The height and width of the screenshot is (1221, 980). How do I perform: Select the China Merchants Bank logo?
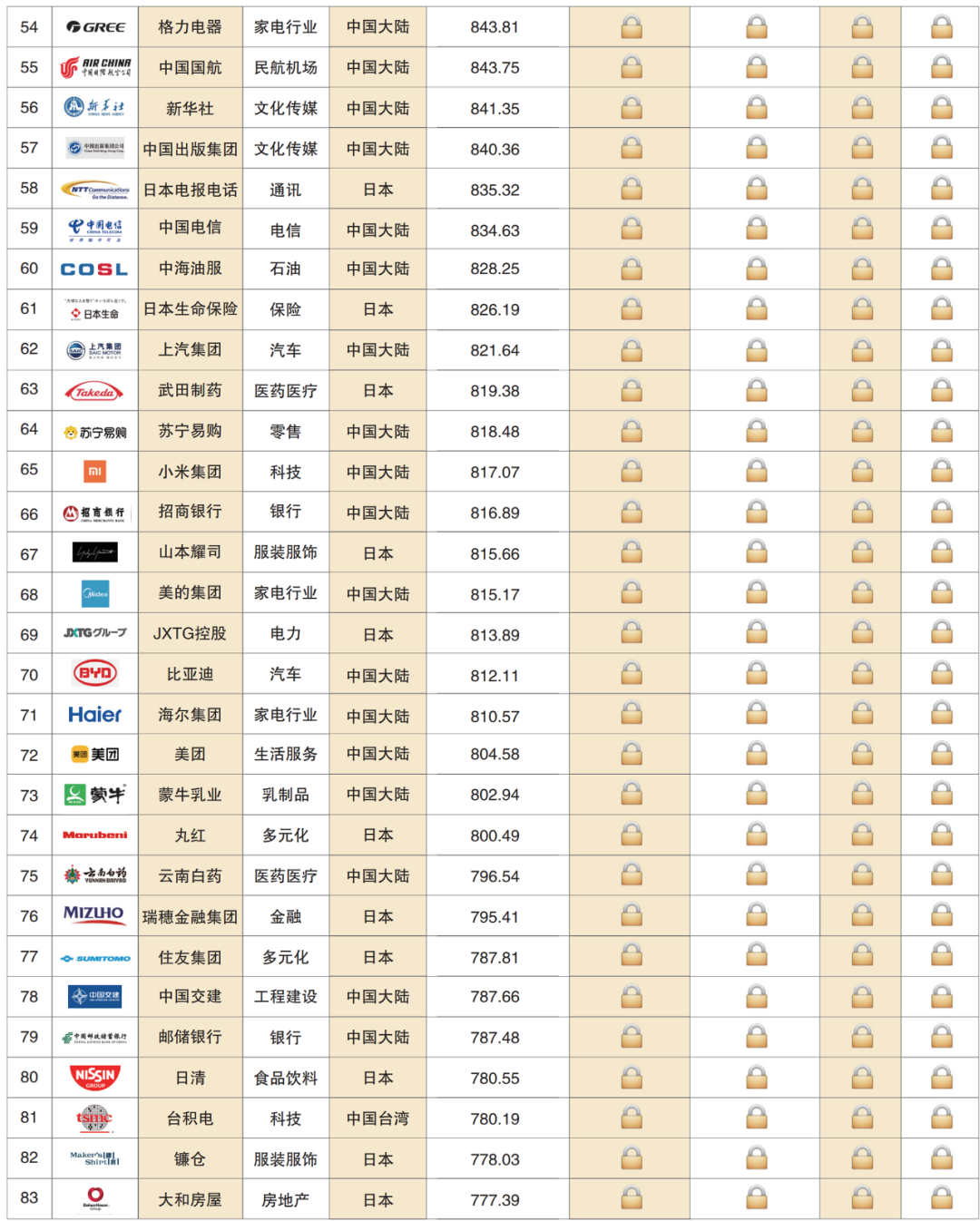tap(94, 513)
